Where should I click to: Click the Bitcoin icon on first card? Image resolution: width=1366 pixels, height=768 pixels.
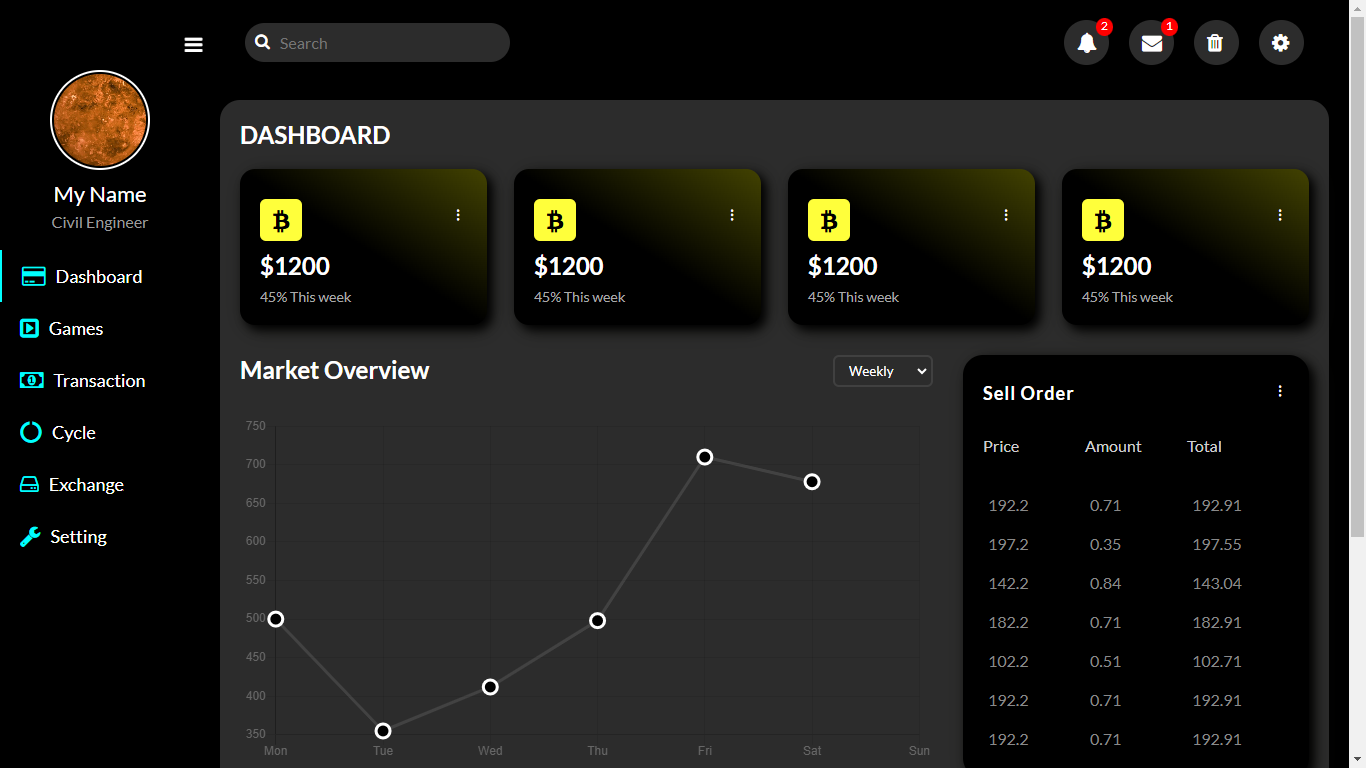281,220
